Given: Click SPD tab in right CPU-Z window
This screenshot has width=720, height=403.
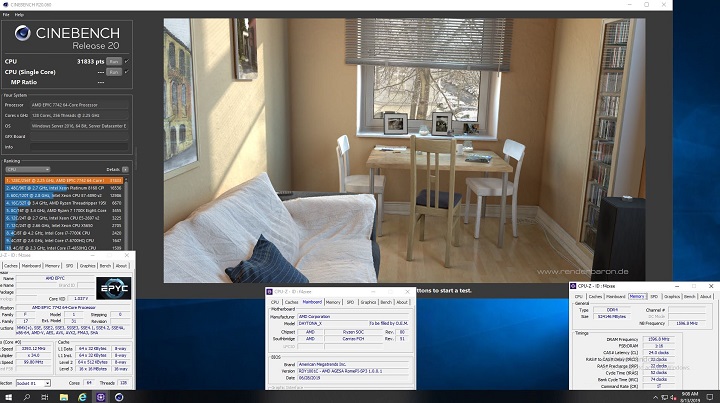Looking at the screenshot, I should (x=654, y=297).
